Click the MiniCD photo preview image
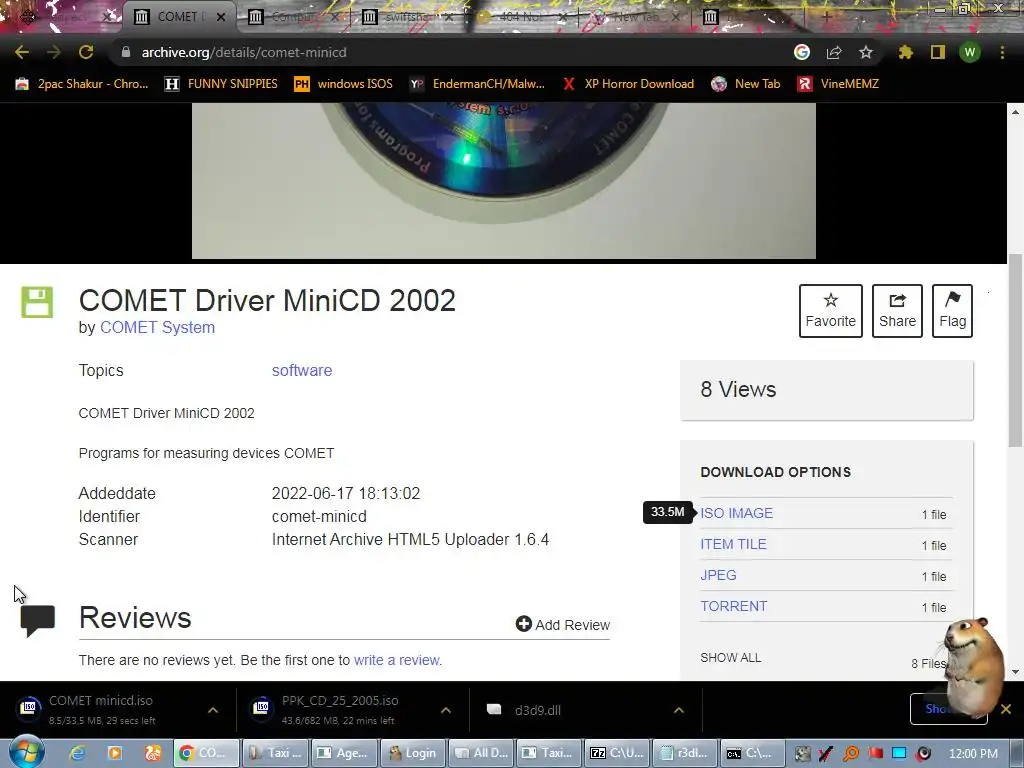Image resolution: width=1024 pixels, height=768 pixels. pyautogui.click(x=504, y=181)
